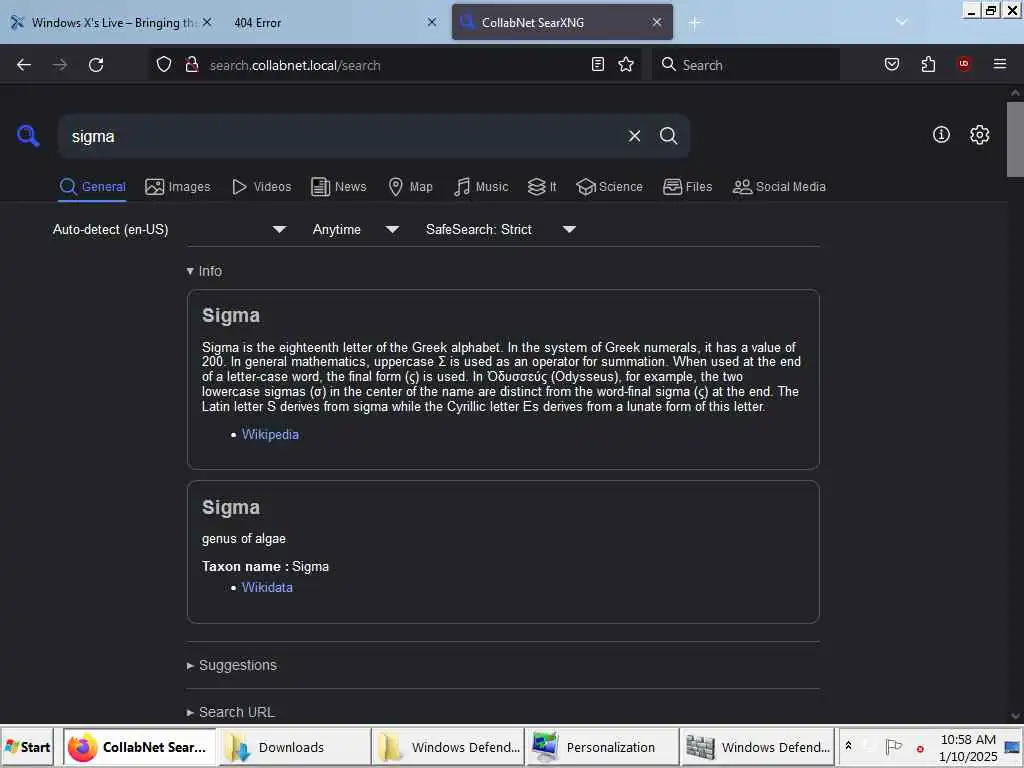
Task: Open the Anytime time range dropdown
Action: click(x=355, y=229)
